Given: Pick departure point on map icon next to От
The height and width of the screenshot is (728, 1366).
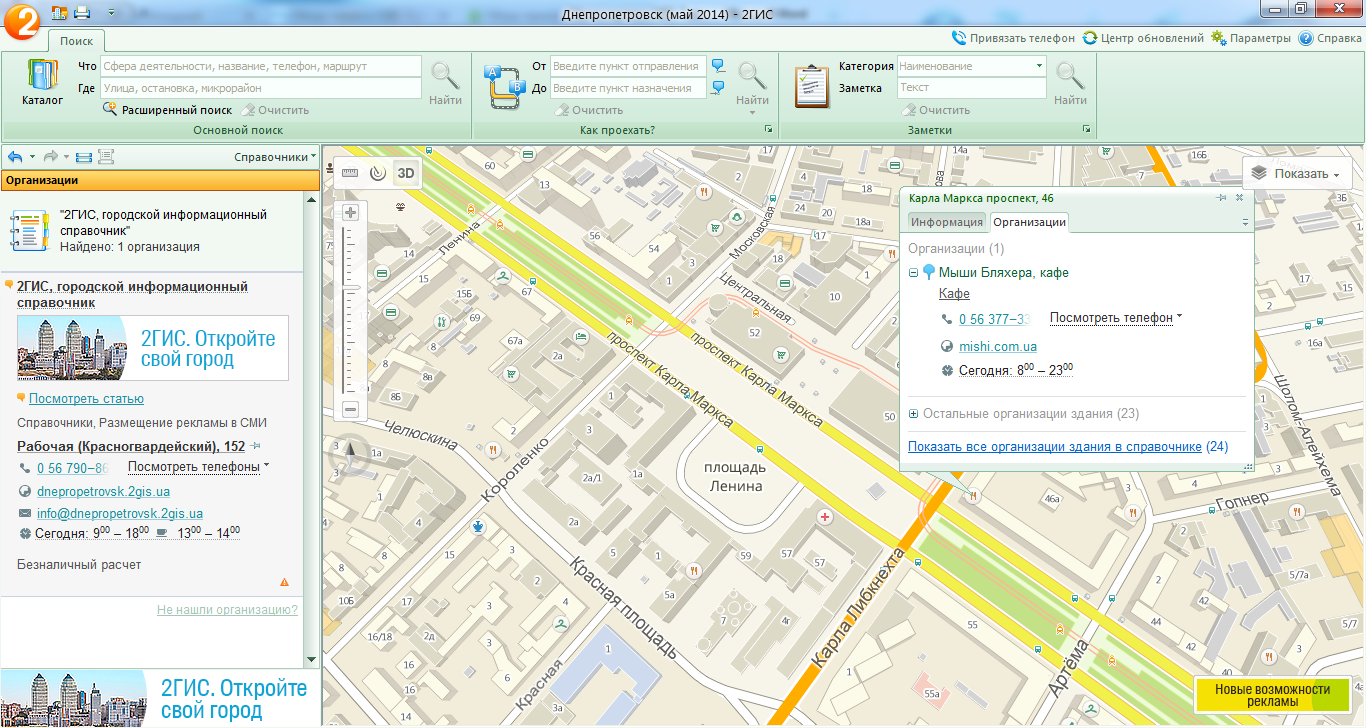Looking at the screenshot, I should [x=718, y=66].
